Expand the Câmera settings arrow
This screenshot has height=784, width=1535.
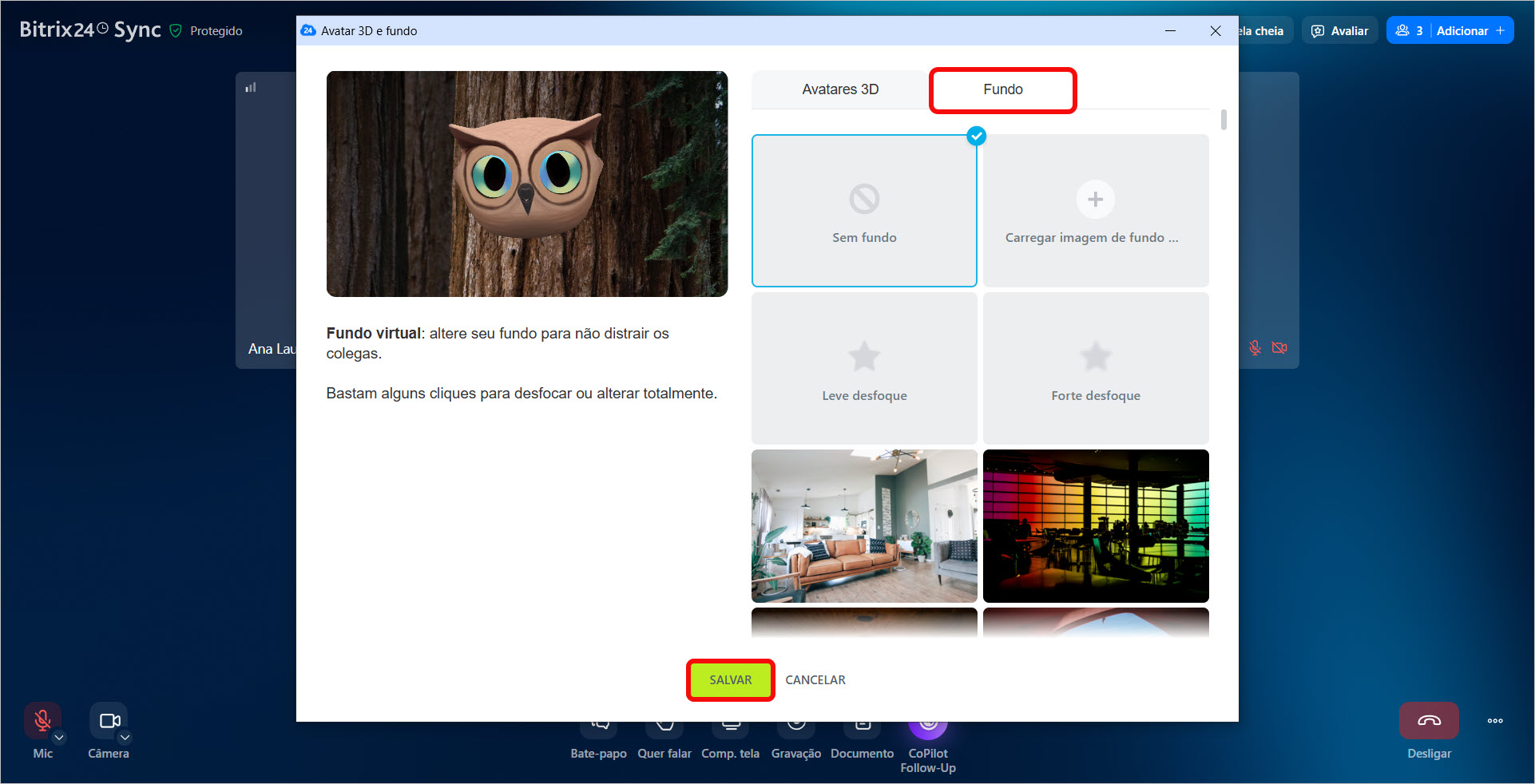tap(125, 738)
